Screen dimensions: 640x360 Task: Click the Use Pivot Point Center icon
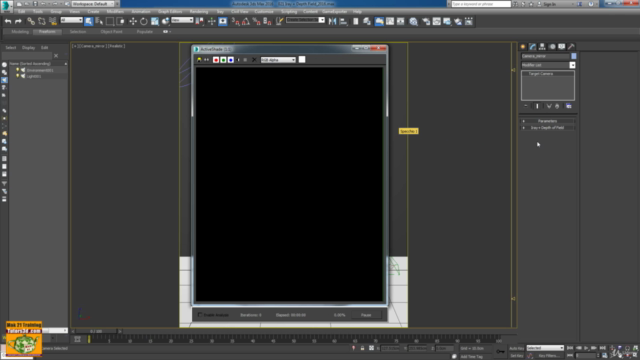pyautogui.click(x=200, y=21)
